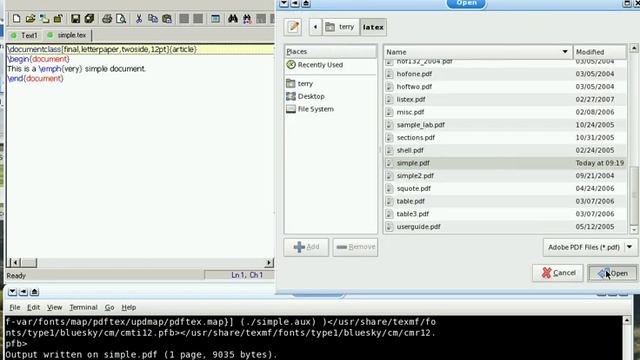The height and width of the screenshot is (360, 640).
Task: Switch to the Text1 editor tab
Action: click(24, 36)
